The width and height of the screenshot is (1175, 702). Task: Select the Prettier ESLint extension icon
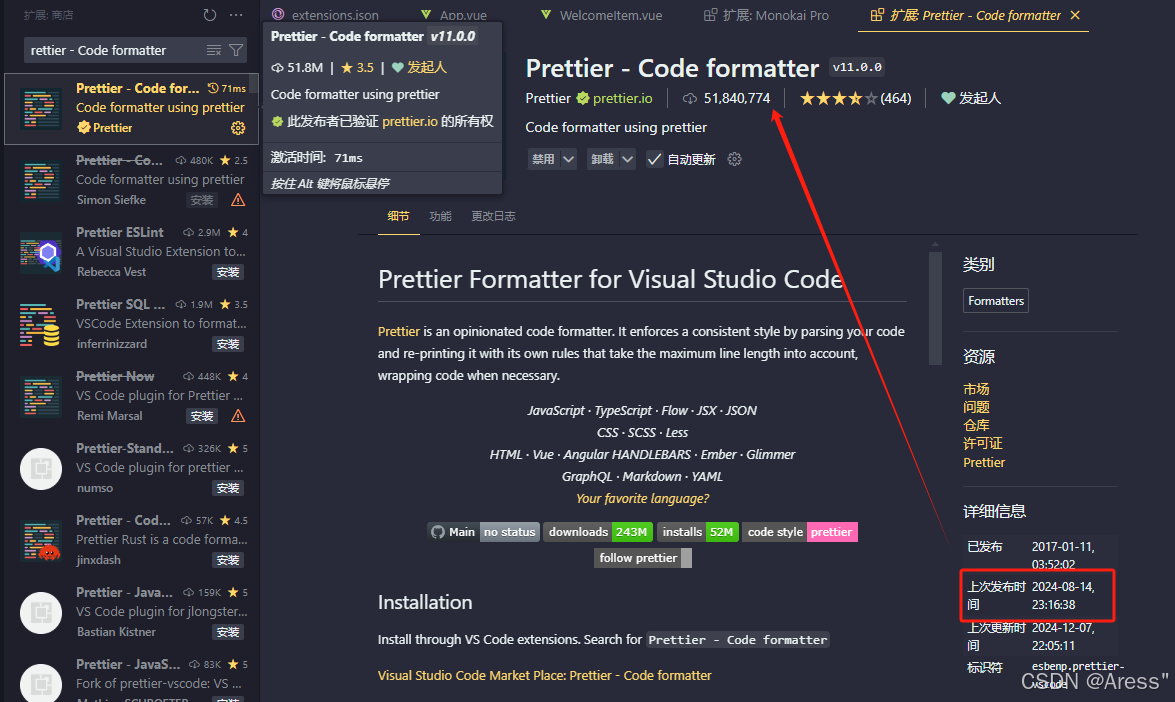click(x=40, y=254)
